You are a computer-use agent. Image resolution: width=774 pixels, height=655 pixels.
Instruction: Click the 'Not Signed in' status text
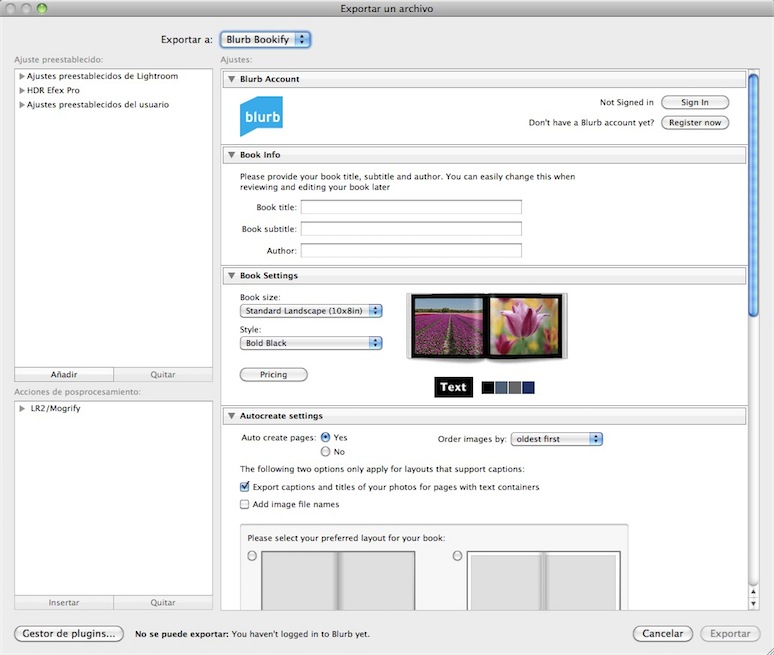[x=626, y=102]
